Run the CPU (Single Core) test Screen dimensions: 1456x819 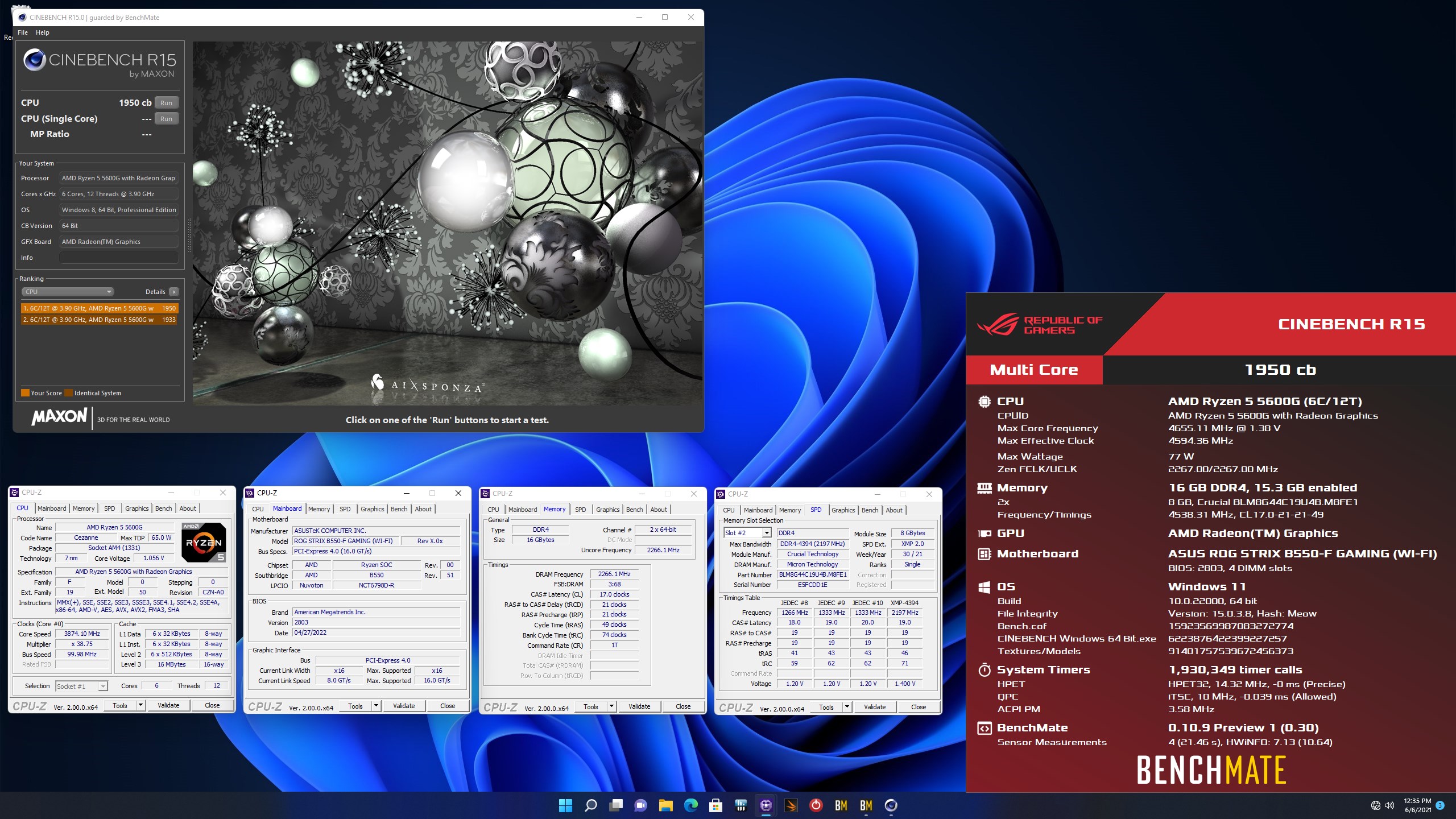[x=166, y=119]
